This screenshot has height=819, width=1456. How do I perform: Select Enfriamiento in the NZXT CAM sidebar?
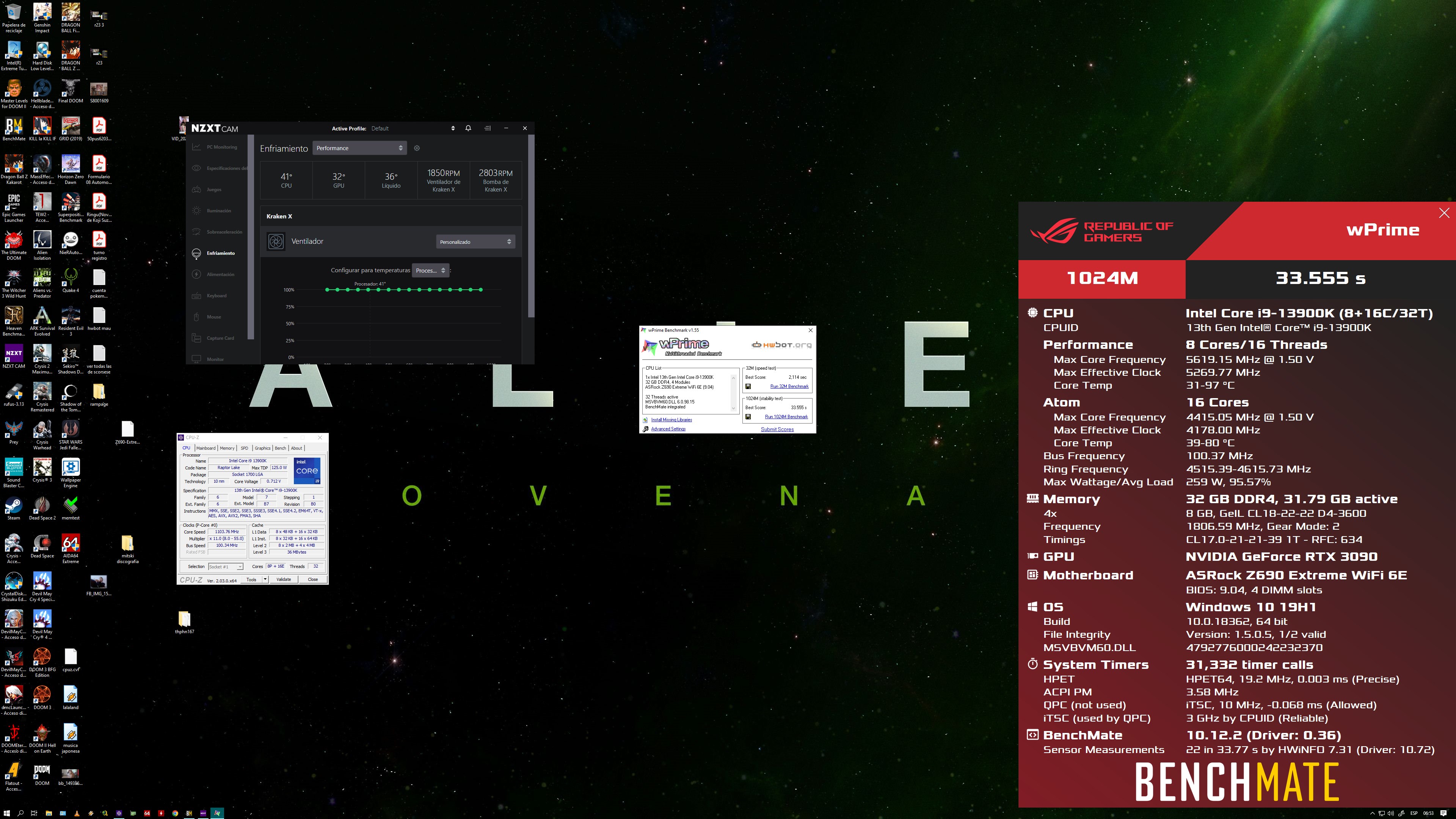pyautogui.click(x=214, y=253)
